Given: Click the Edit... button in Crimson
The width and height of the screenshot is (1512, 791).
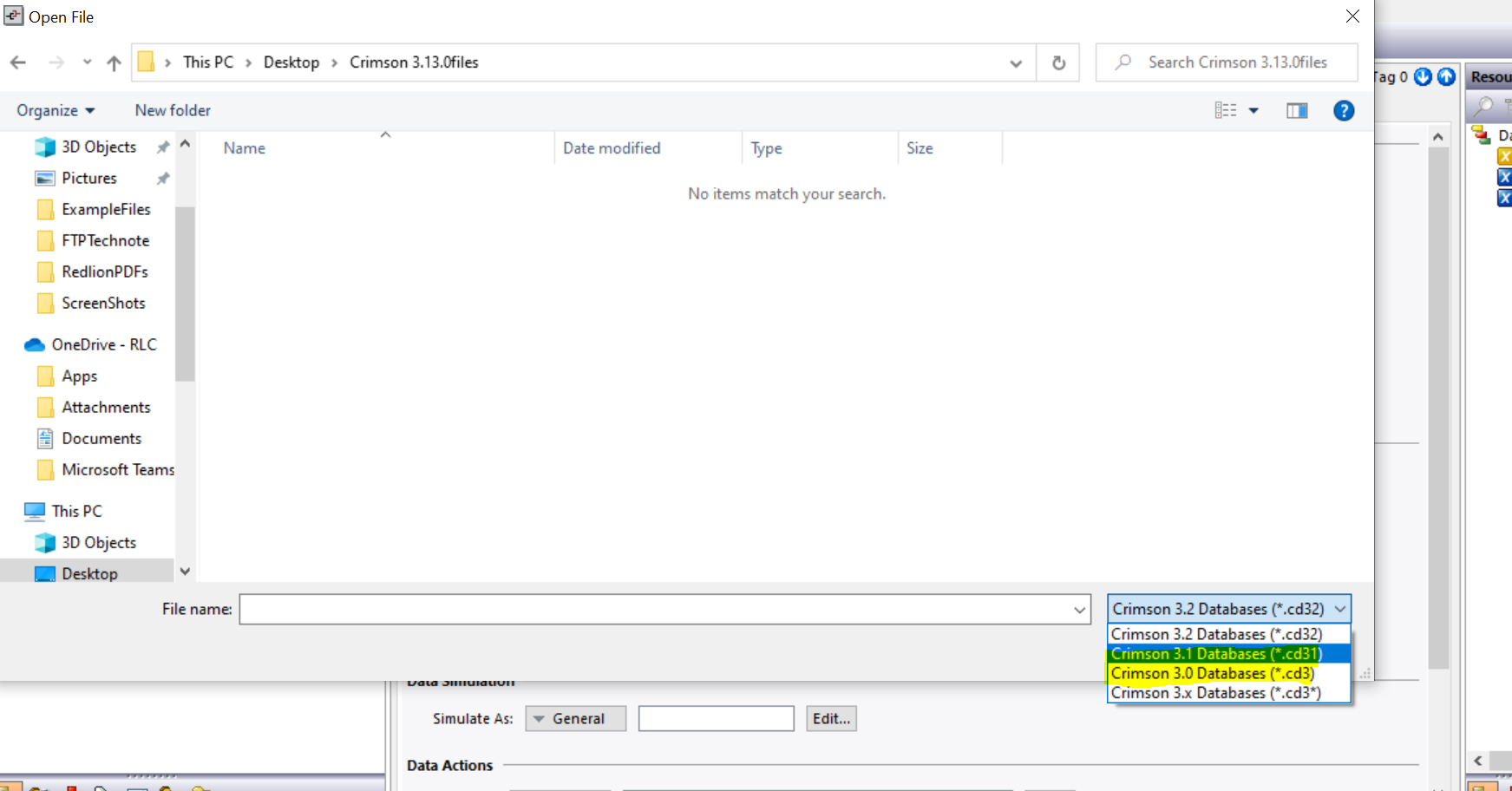Looking at the screenshot, I should tap(831, 718).
